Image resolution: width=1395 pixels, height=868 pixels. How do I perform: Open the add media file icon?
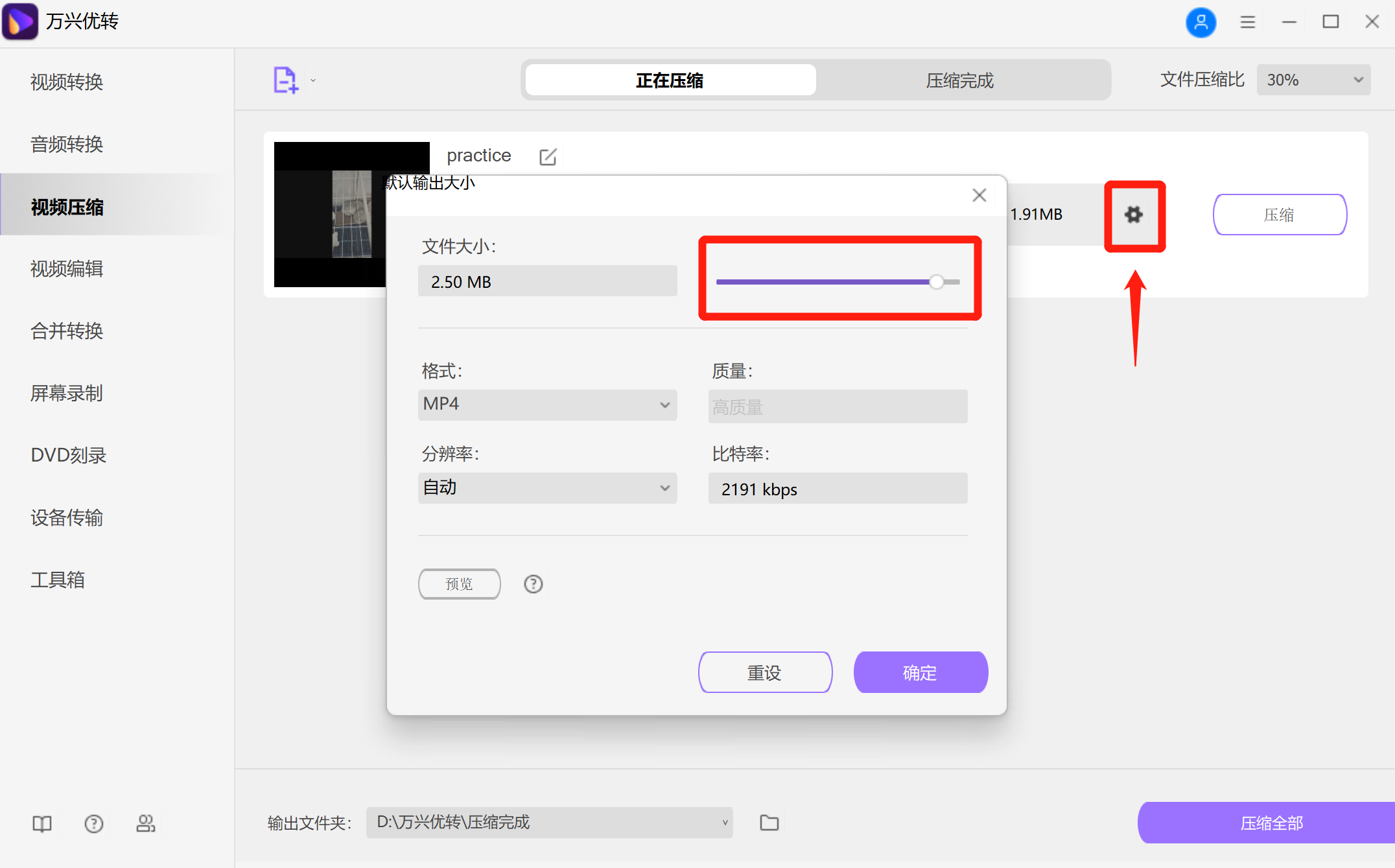point(285,79)
